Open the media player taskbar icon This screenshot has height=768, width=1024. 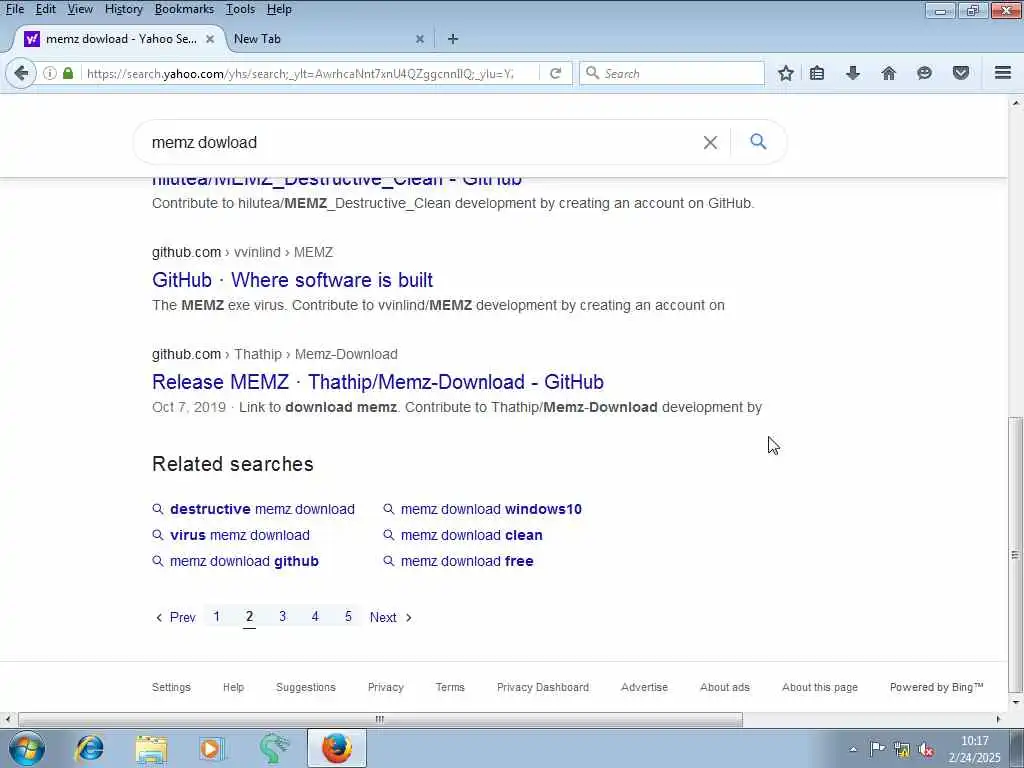coord(212,748)
